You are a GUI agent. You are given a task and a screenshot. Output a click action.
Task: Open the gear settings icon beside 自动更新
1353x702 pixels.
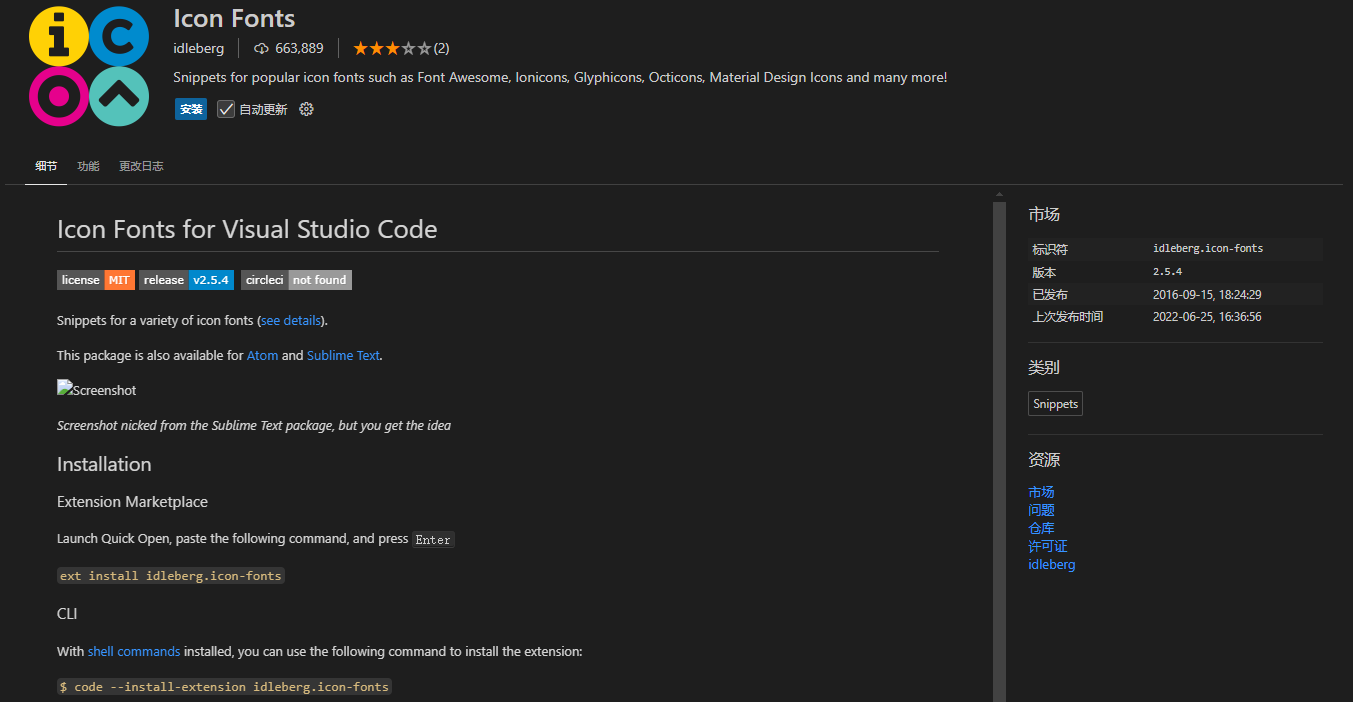(307, 109)
